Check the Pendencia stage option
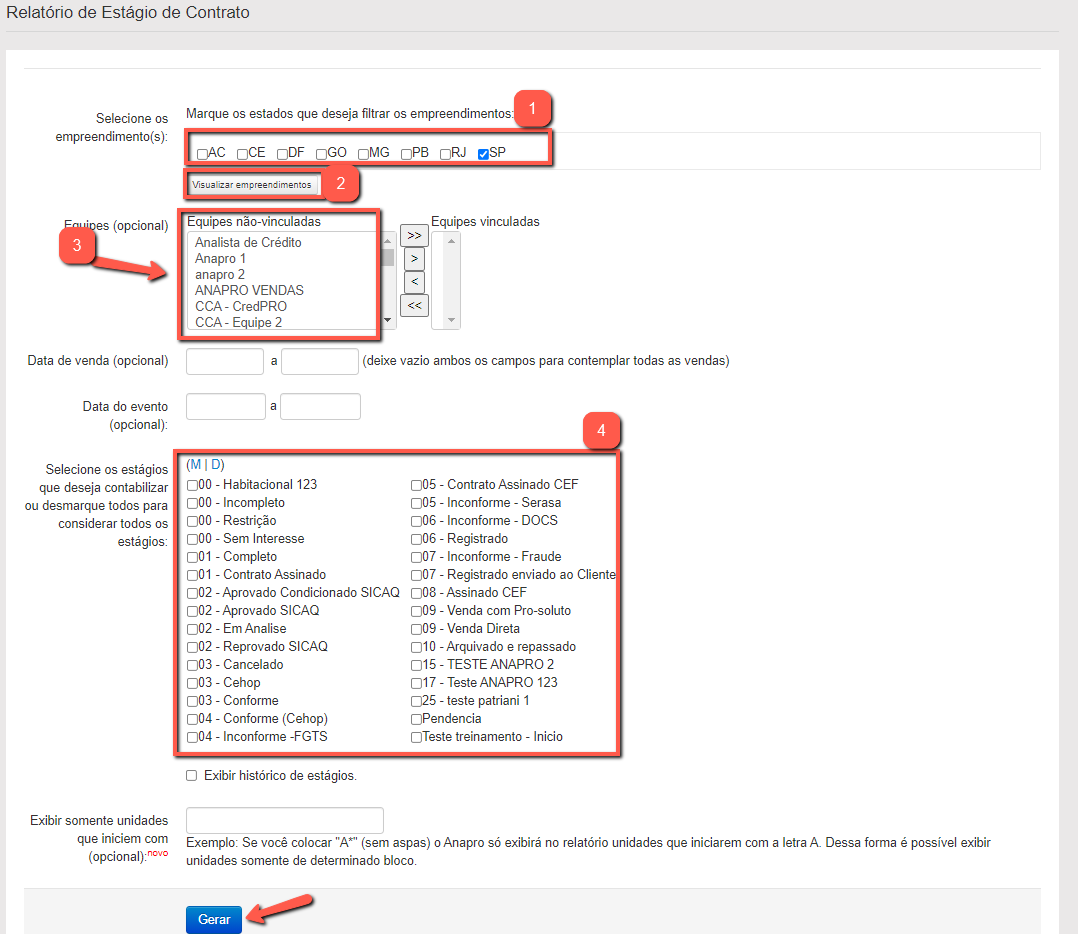1078x934 pixels. point(416,719)
